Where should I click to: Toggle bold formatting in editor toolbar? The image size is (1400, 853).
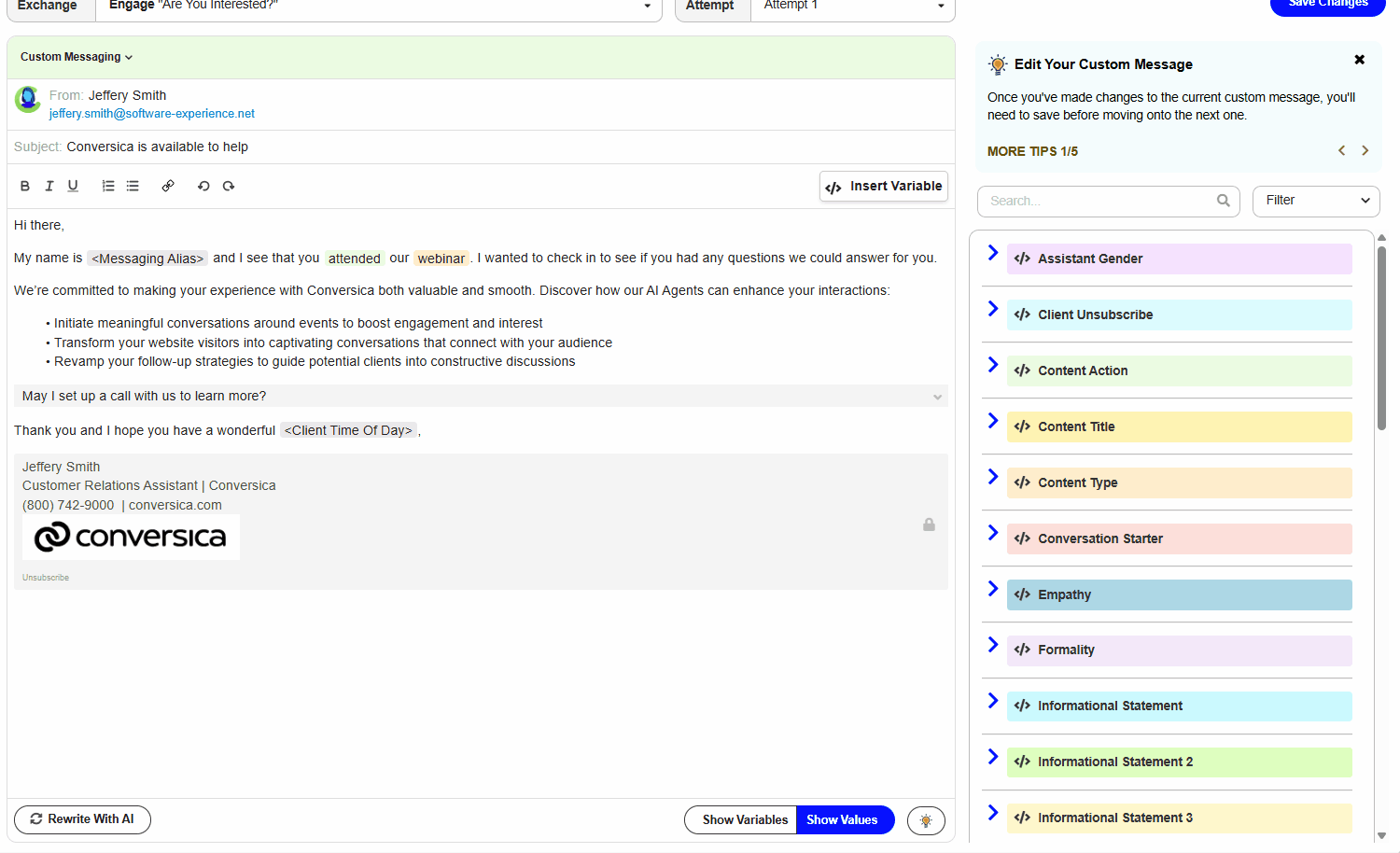click(x=25, y=187)
